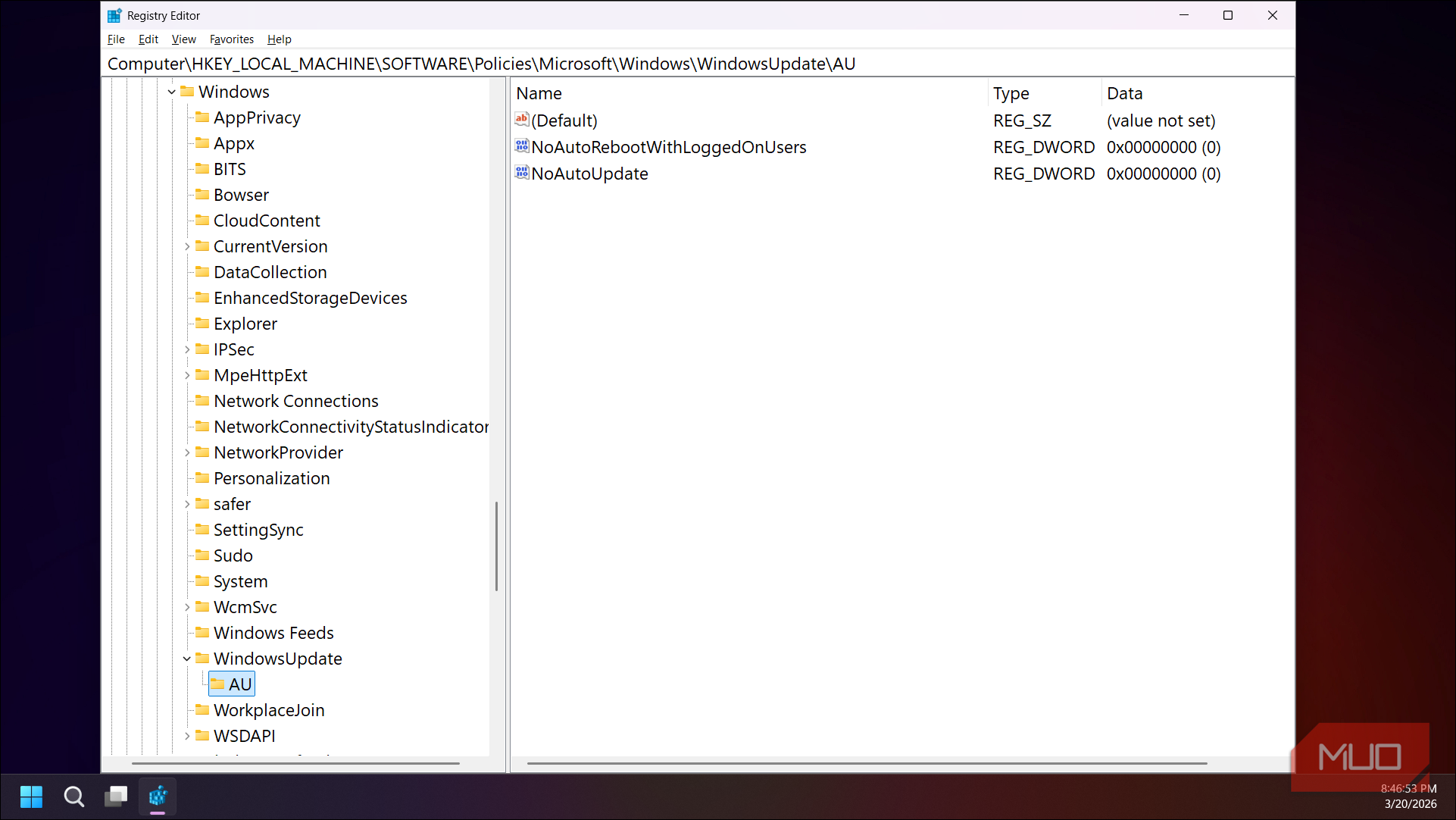The width and height of the screenshot is (1456, 820).
Task: Click the registry path address bar
Action: coord(698,64)
